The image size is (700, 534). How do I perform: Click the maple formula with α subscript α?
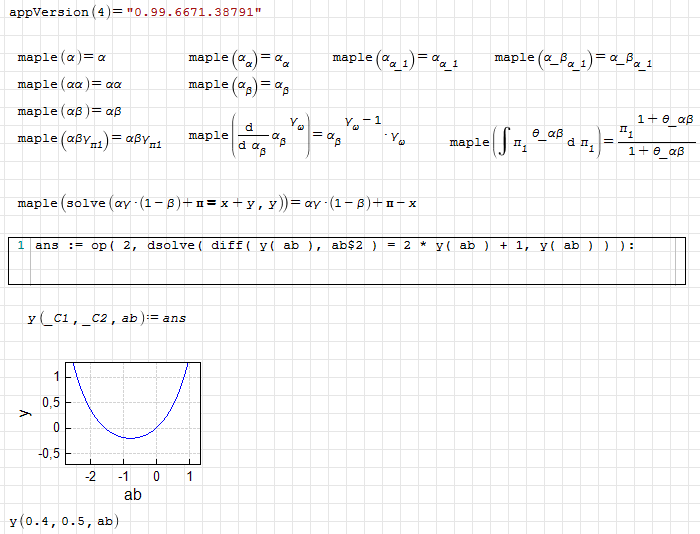(240, 59)
